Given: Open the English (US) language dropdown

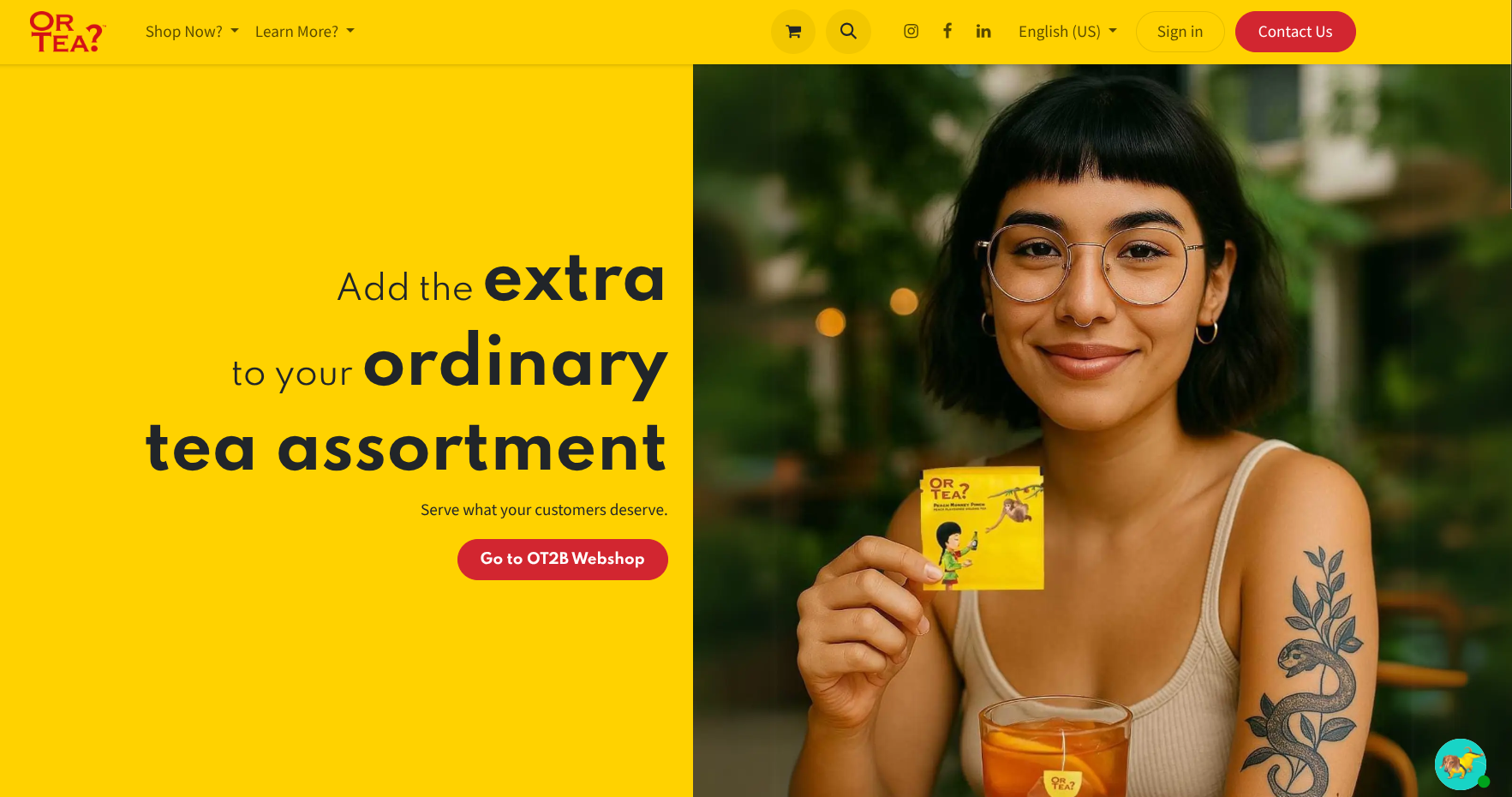Looking at the screenshot, I should pos(1067,32).
